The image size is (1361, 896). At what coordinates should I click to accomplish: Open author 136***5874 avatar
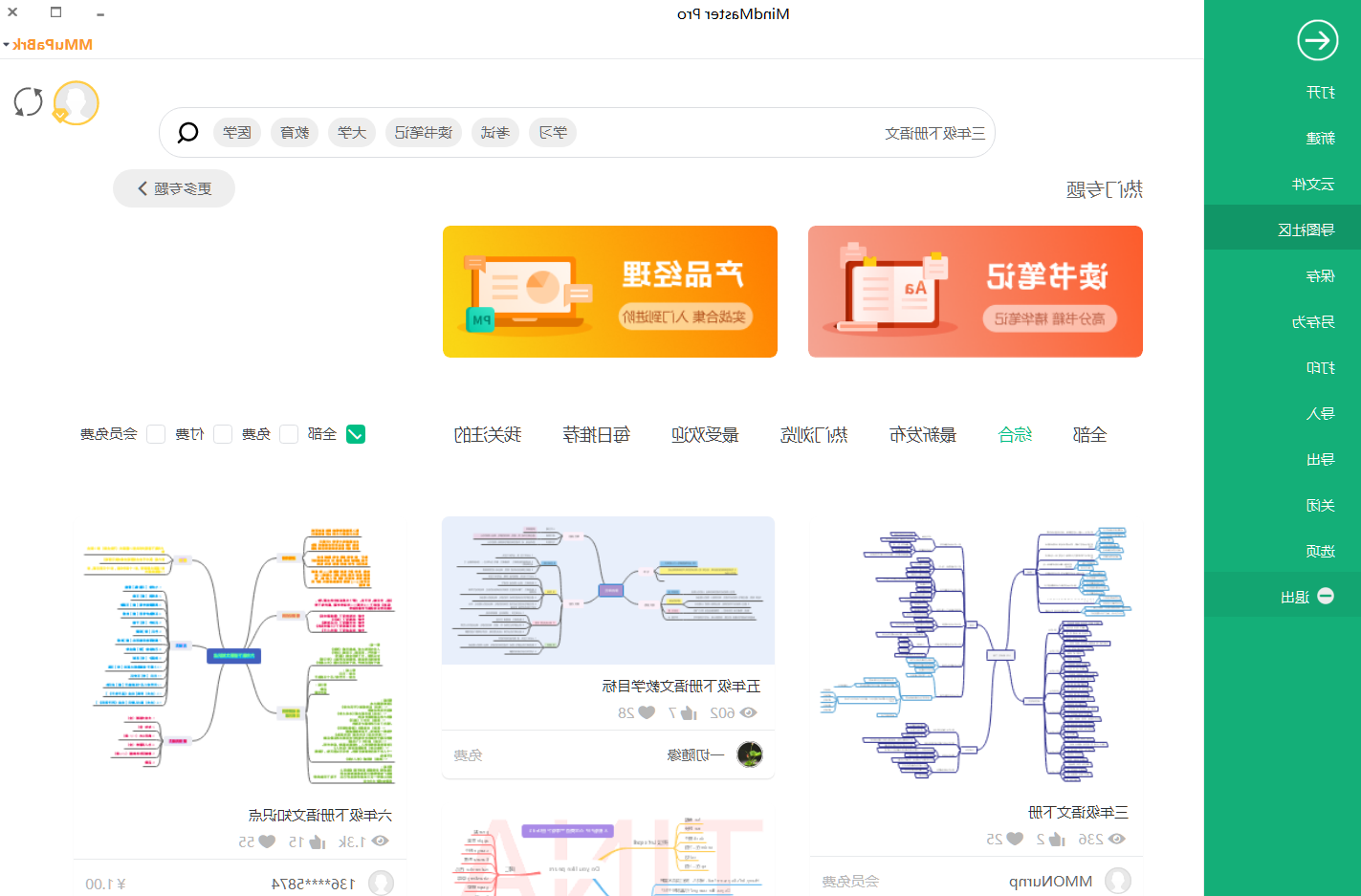pyautogui.click(x=382, y=883)
